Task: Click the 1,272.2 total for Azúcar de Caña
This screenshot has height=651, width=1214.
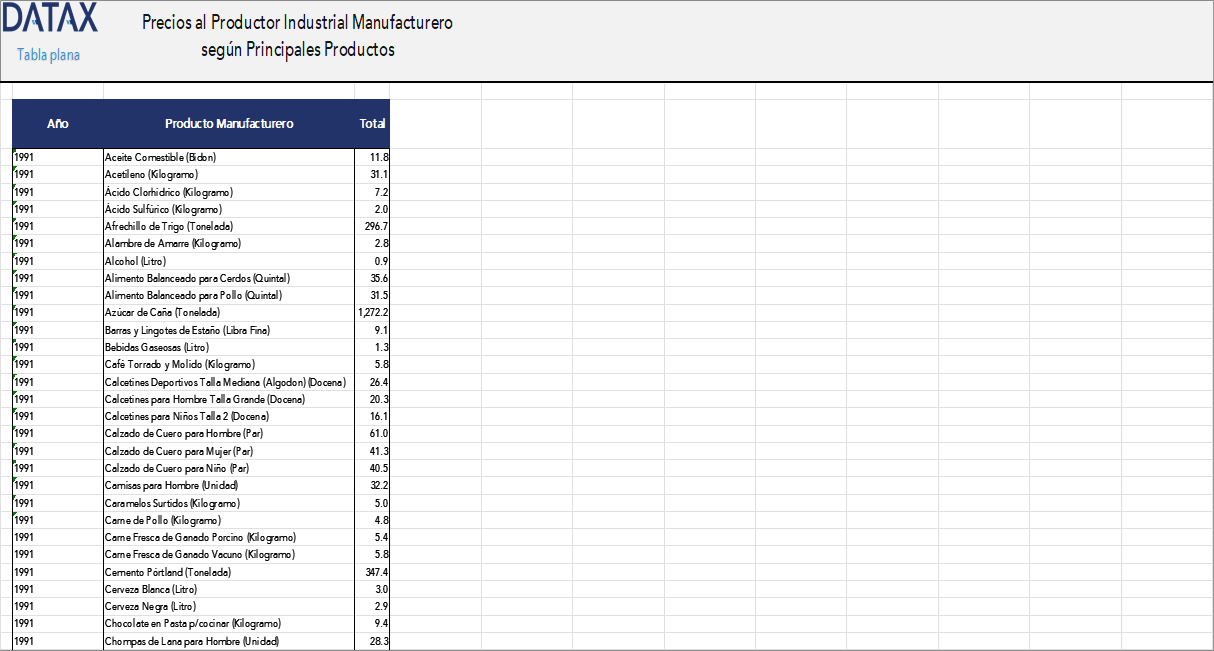Action: 372,312
